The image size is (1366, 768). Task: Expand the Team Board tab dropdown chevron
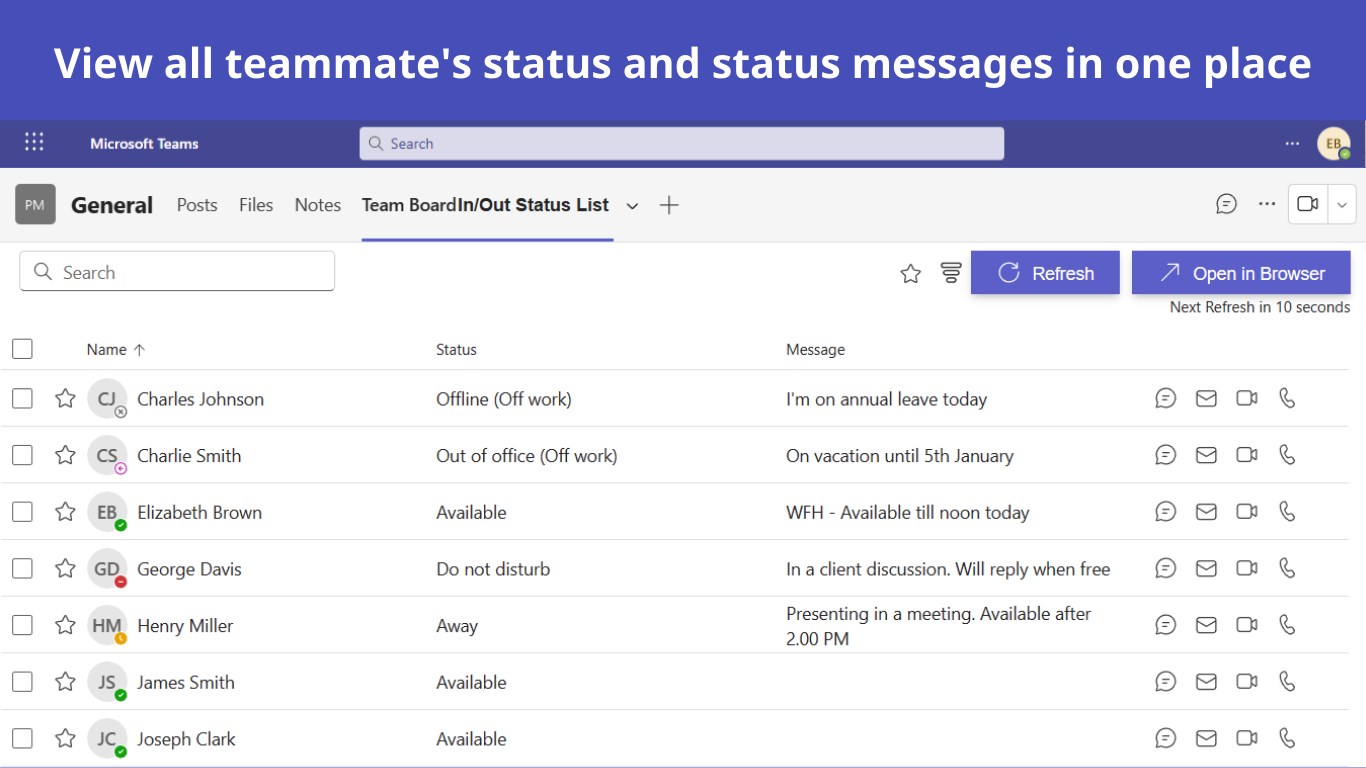click(632, 206)
